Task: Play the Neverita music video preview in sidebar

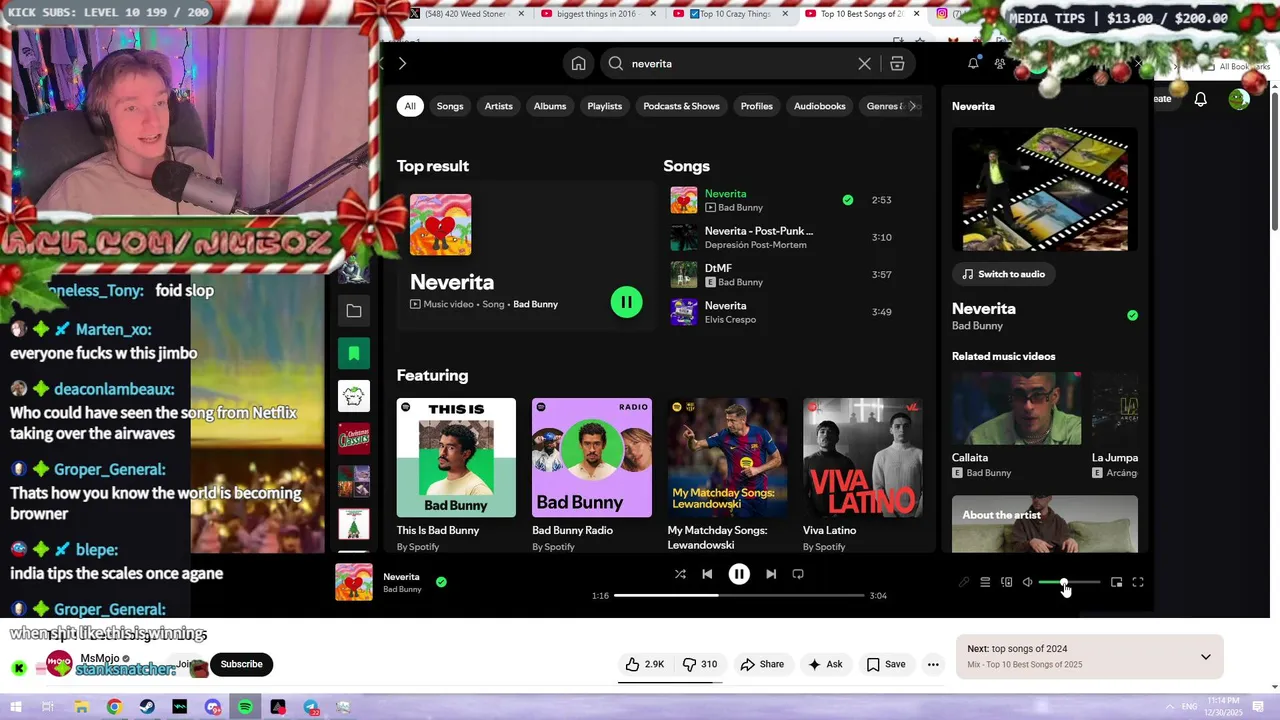Action: pyautogui.click(x=1045, y=189)
